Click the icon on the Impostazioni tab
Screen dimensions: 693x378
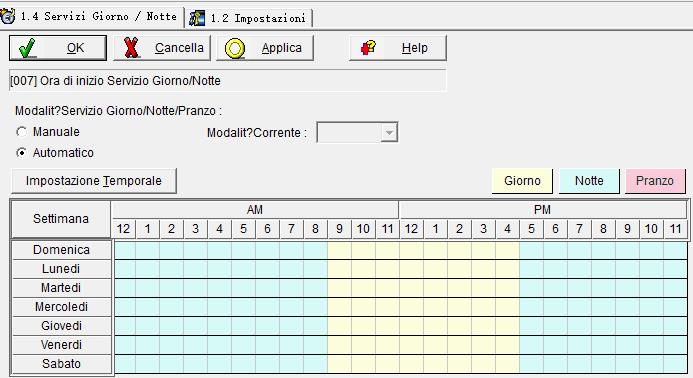point(197,18)
